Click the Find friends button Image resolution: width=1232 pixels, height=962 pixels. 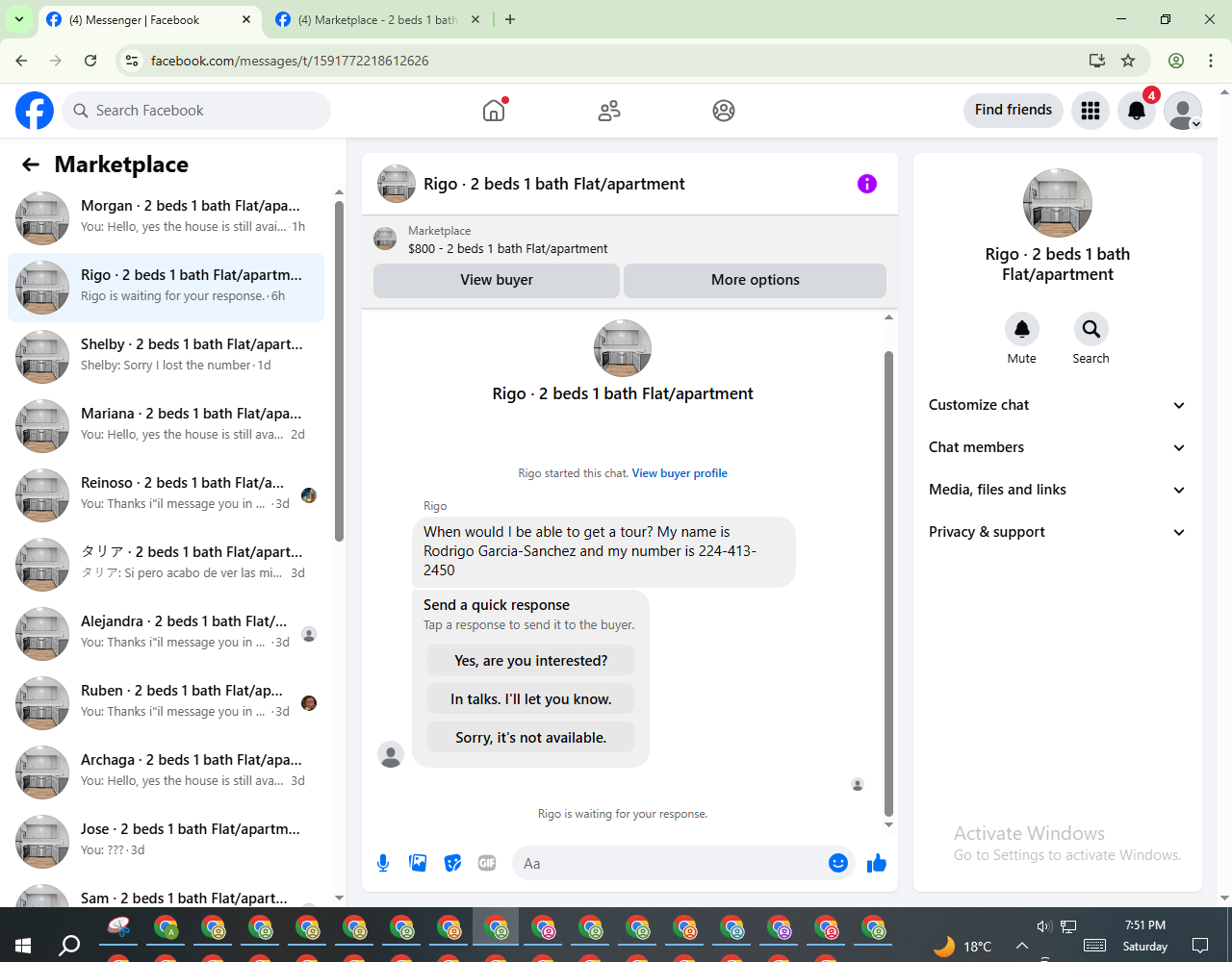[x=1014, y=110]
